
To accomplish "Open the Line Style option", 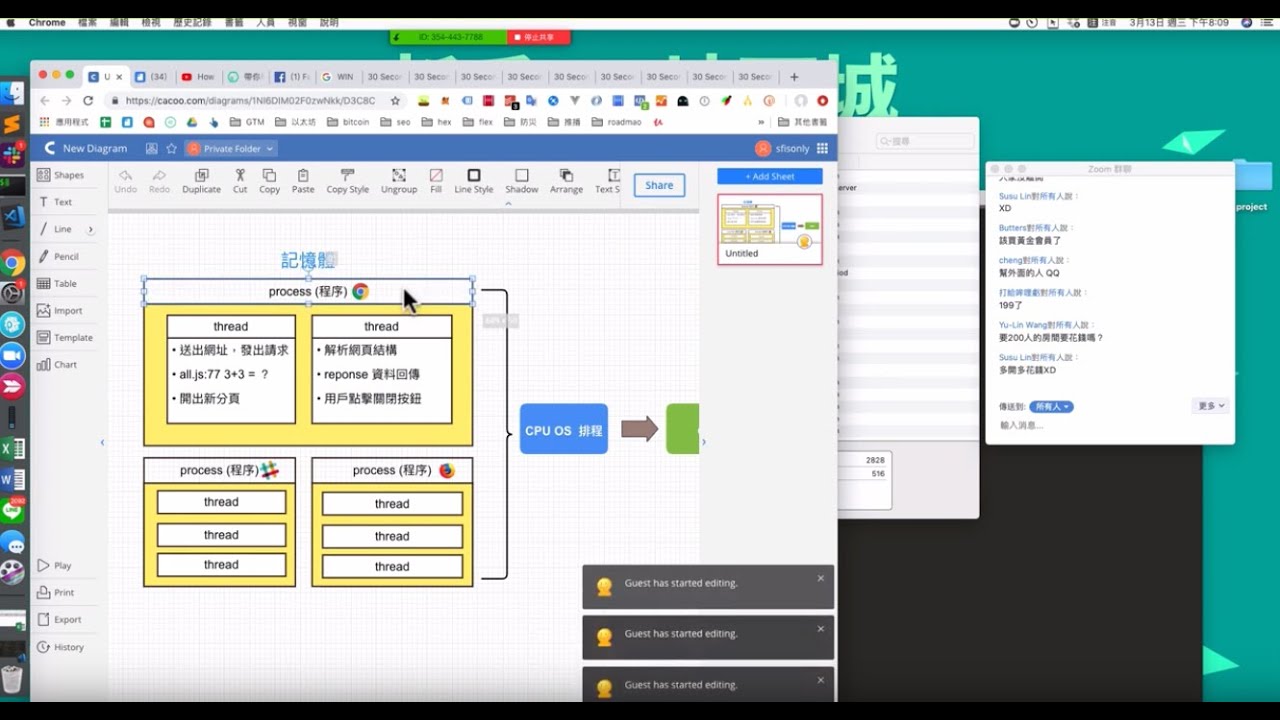I will 474,181.
